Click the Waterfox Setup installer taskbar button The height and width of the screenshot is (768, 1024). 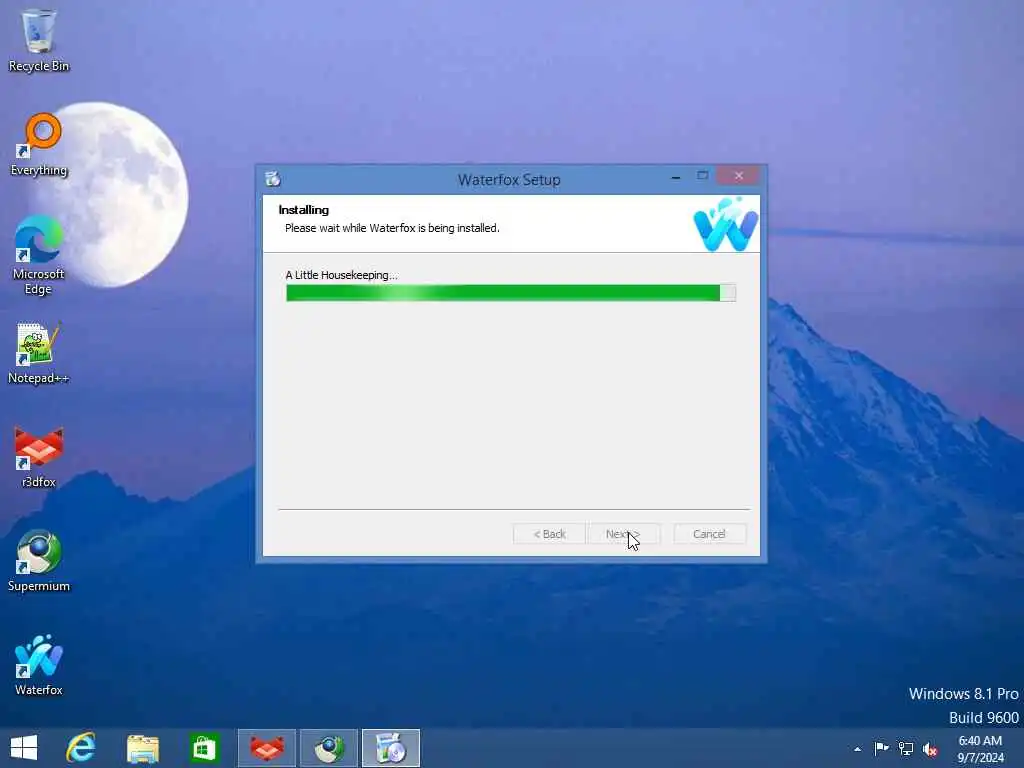[x=391, y=748]
